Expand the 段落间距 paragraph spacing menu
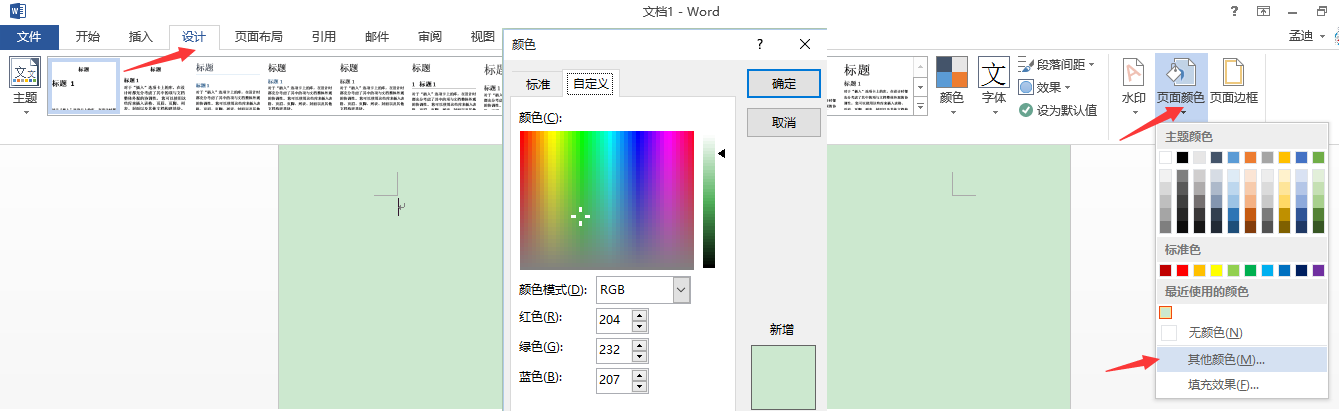Viewport: 1339px width, 411px height. click(x=1057, y=64)
